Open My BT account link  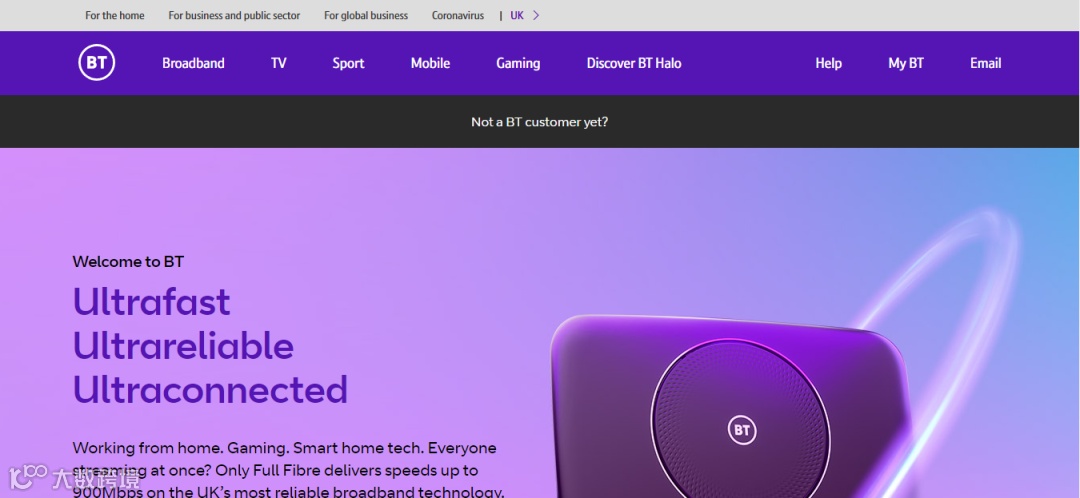click(x=906, y=63)
